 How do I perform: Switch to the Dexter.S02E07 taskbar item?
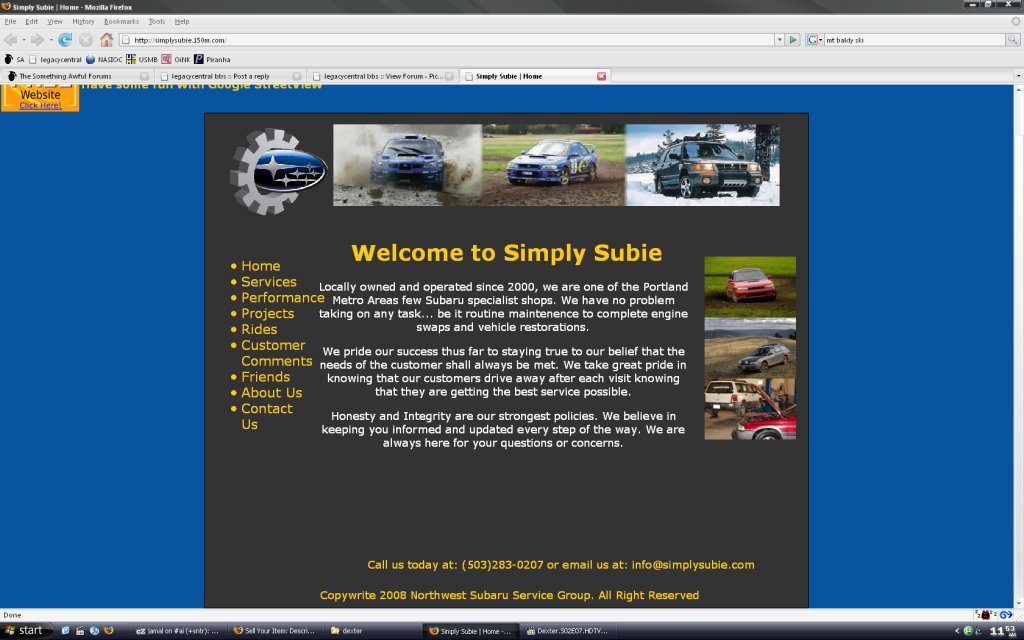[x=568, y=631]
